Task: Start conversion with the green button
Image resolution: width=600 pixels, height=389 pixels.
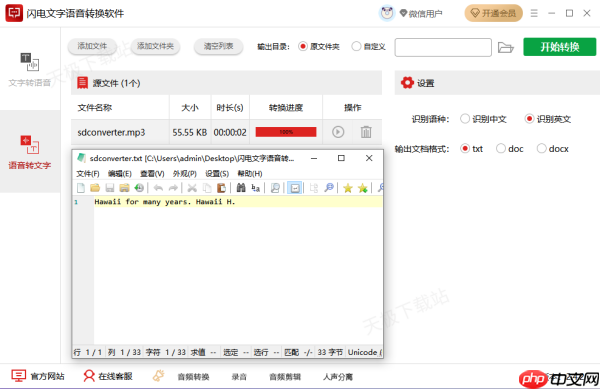Action: click(x=560, y=47)
